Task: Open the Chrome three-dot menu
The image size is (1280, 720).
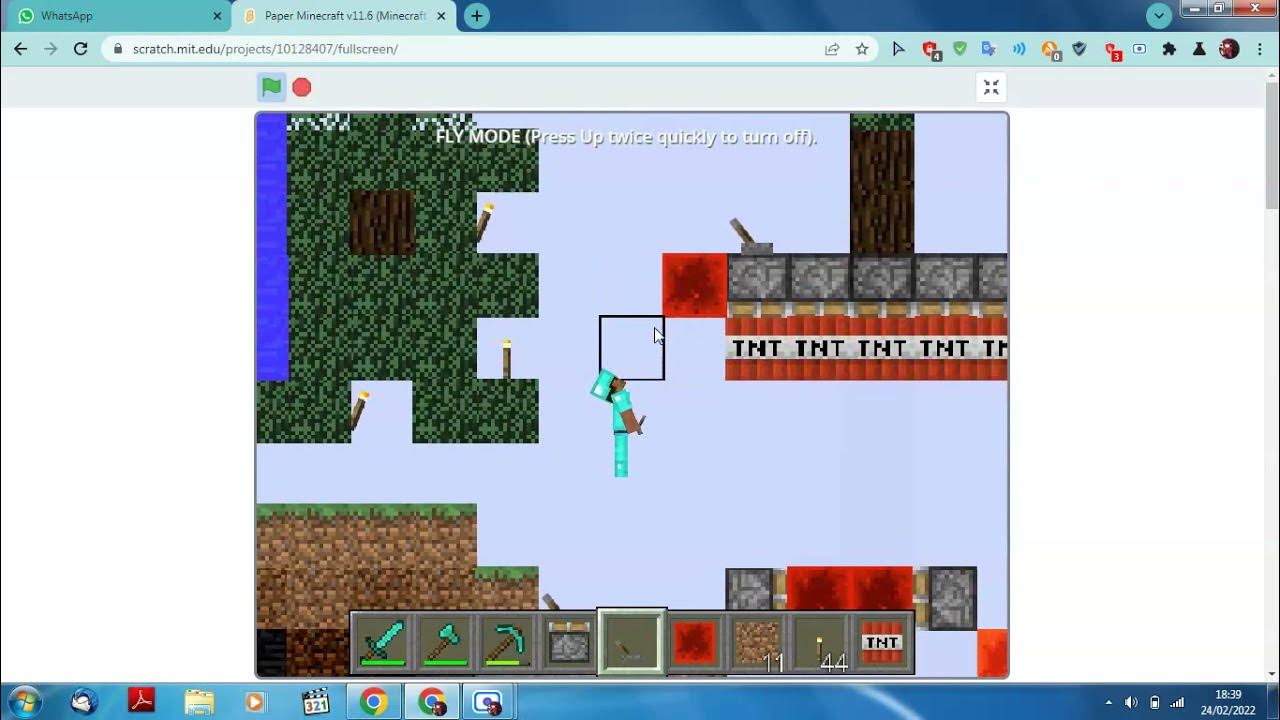Action: (x=1259, y=49)
